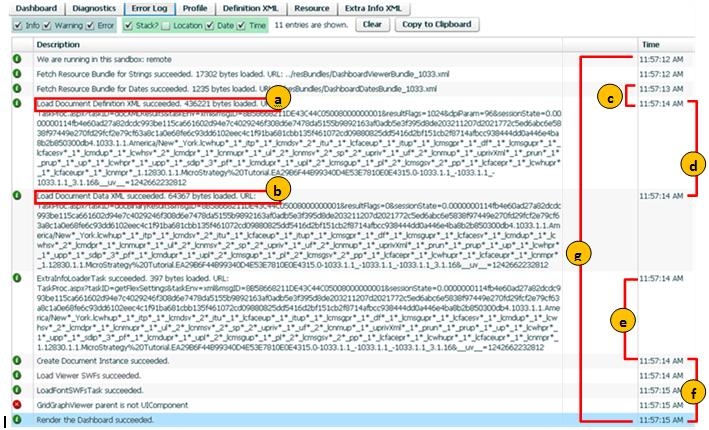709x430 pixels.
Task: Open the Dashboard tab
Action: pyautogui.click(x=36, y=8)
